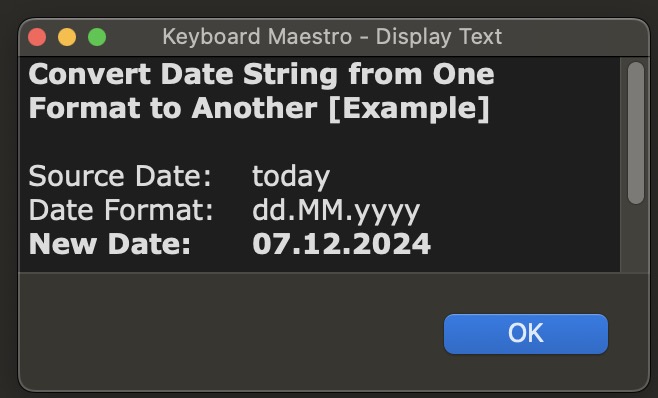Click scrollbar track below the thumb

coord(636,237)
